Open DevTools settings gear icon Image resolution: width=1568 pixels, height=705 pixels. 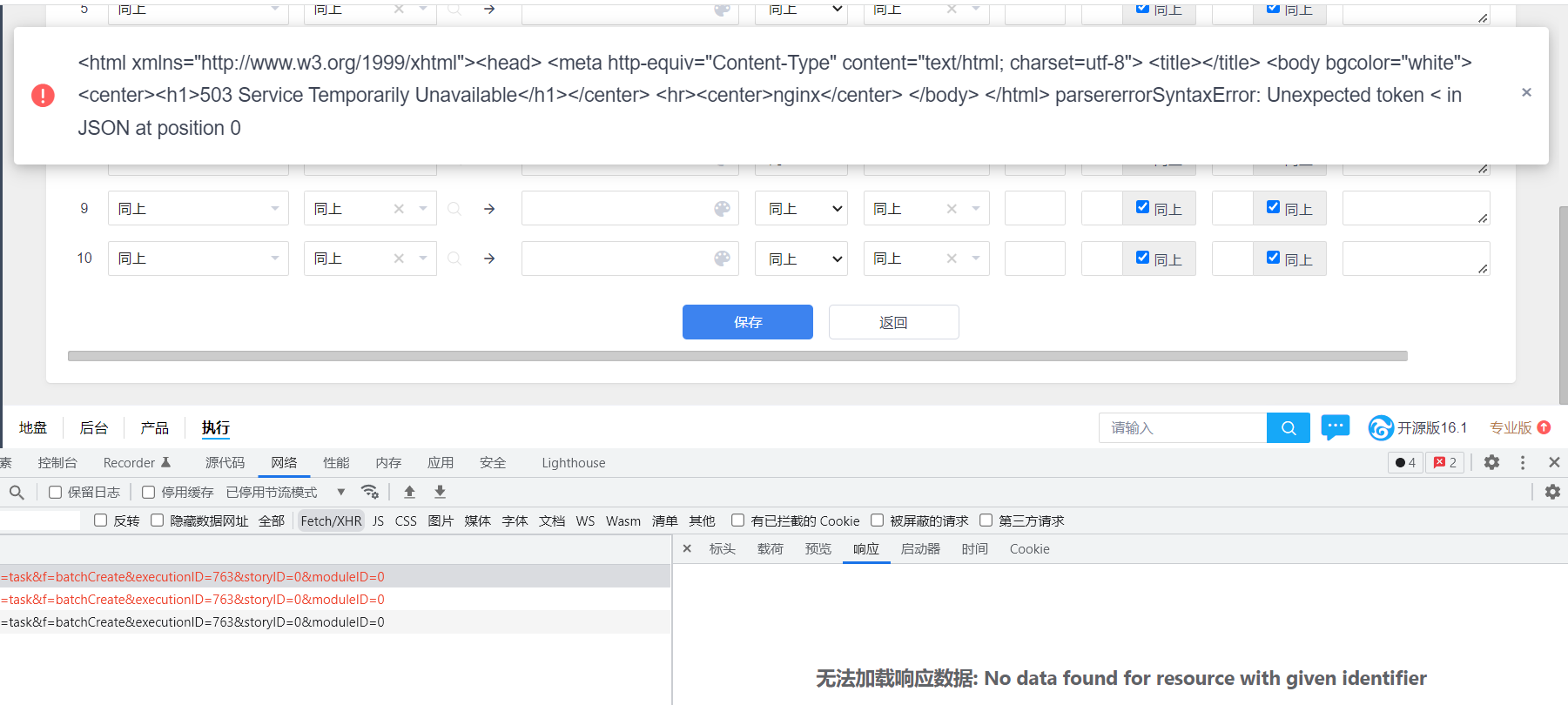1491,462
